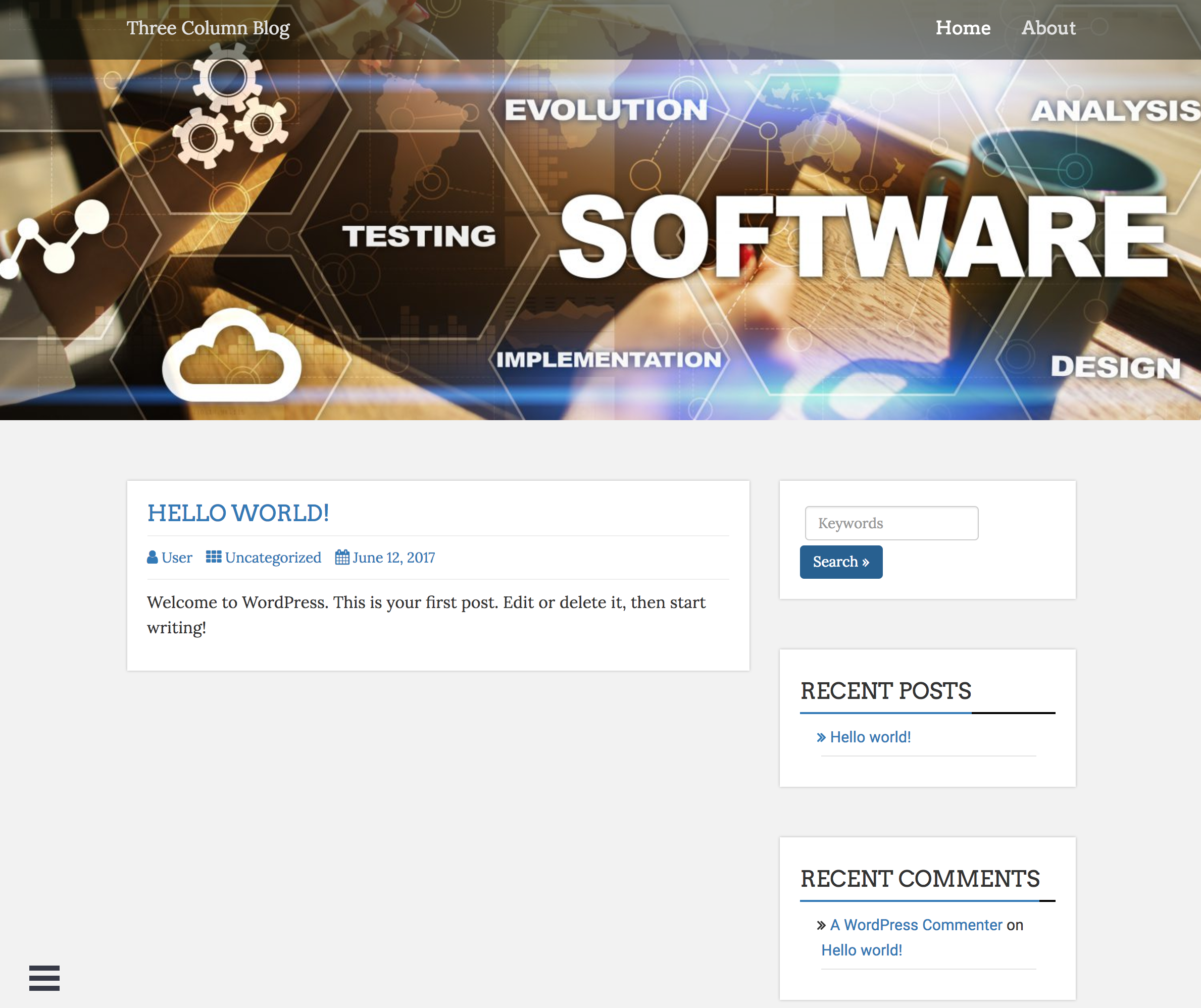Image resolution: width=1201 pixels, height=1008 pixels.
Task: Open the hamburger menu icon
Action: click(x=44, y=978)
